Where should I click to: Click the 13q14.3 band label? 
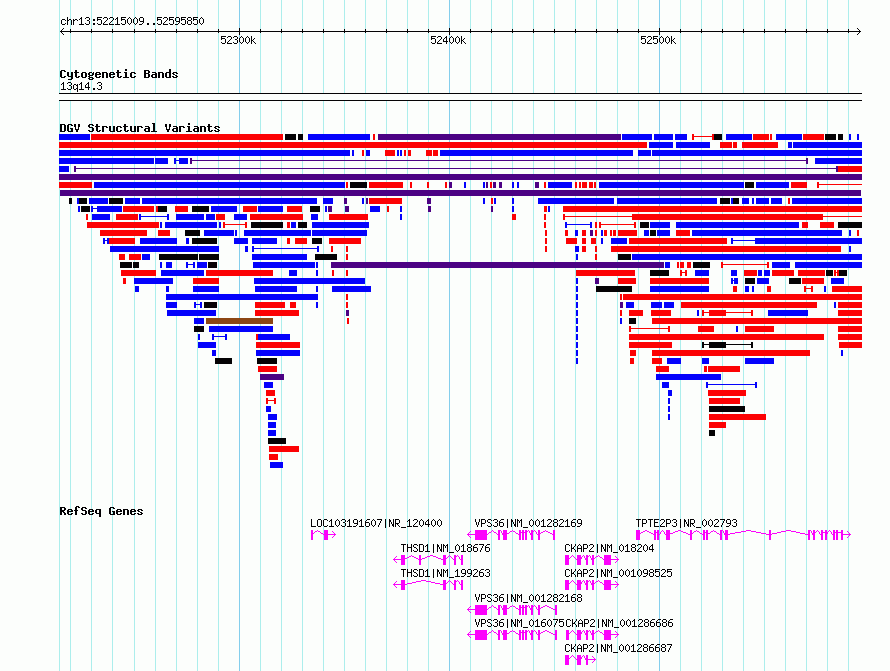coord(81,86)
